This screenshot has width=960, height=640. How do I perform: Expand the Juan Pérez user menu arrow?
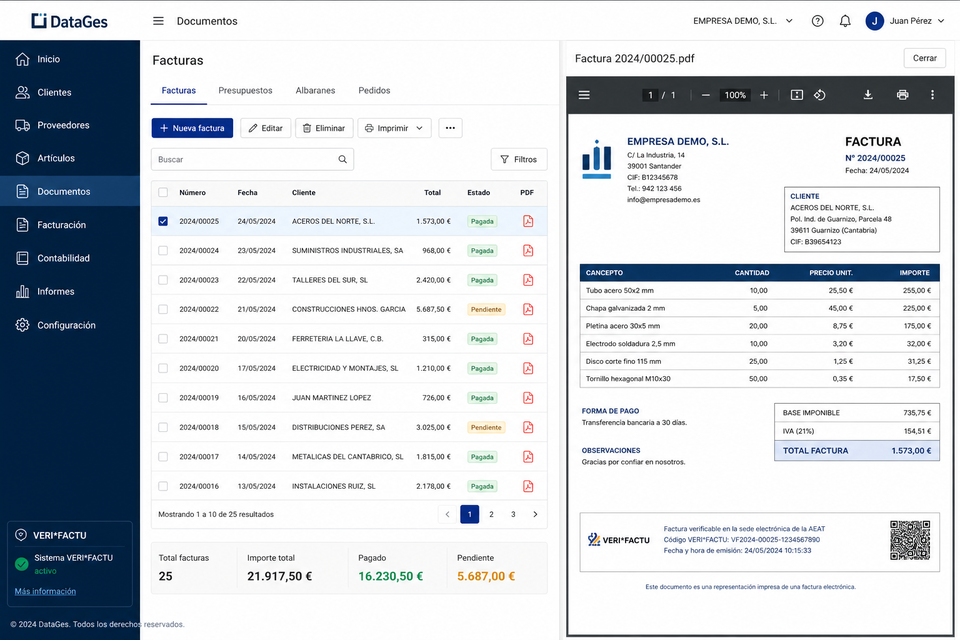click(941, 21)
